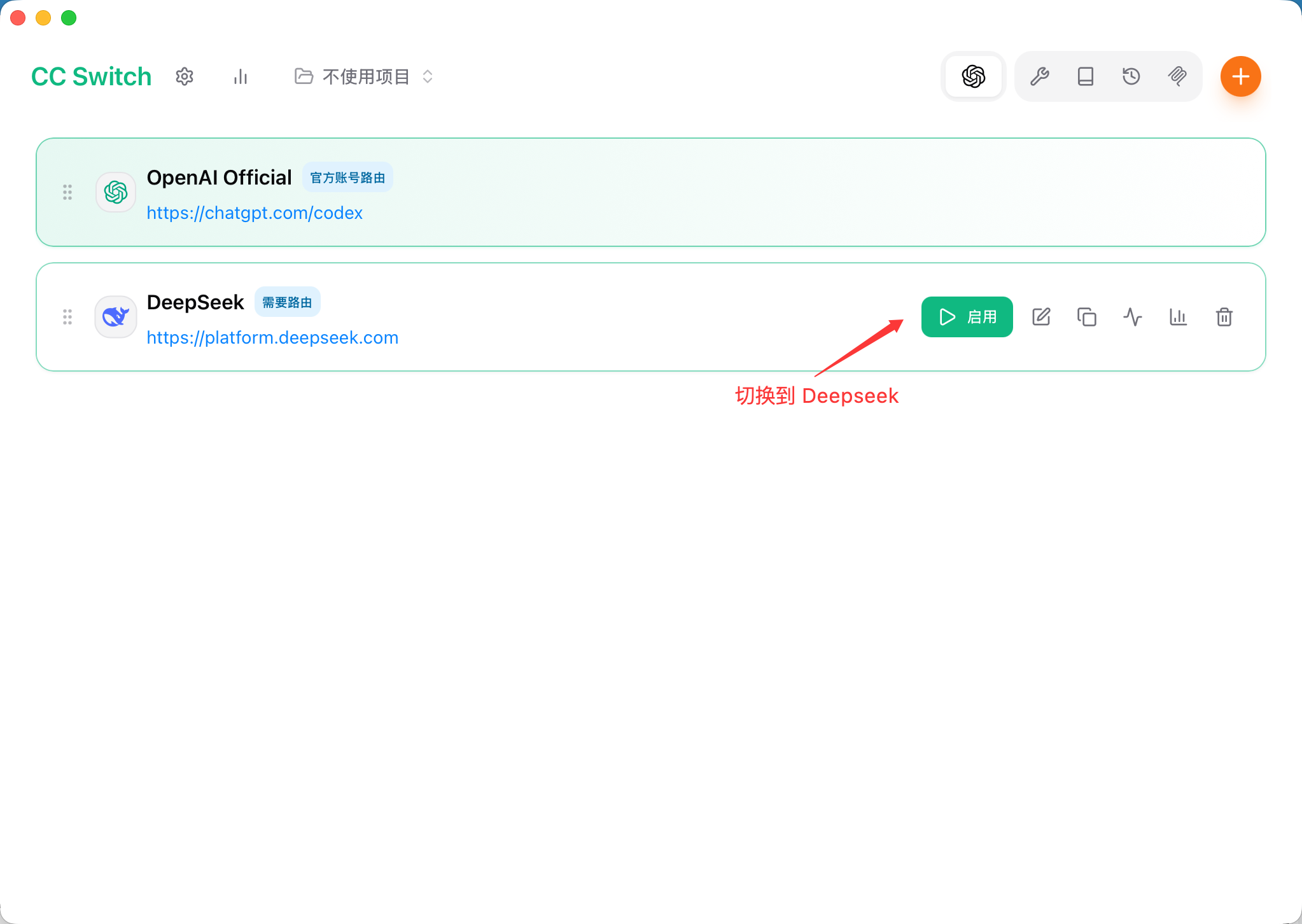This screenshot has width=1302, height=924.
Task: Enable DeepSeek with the 启用 button
Action: coord(967,317)
